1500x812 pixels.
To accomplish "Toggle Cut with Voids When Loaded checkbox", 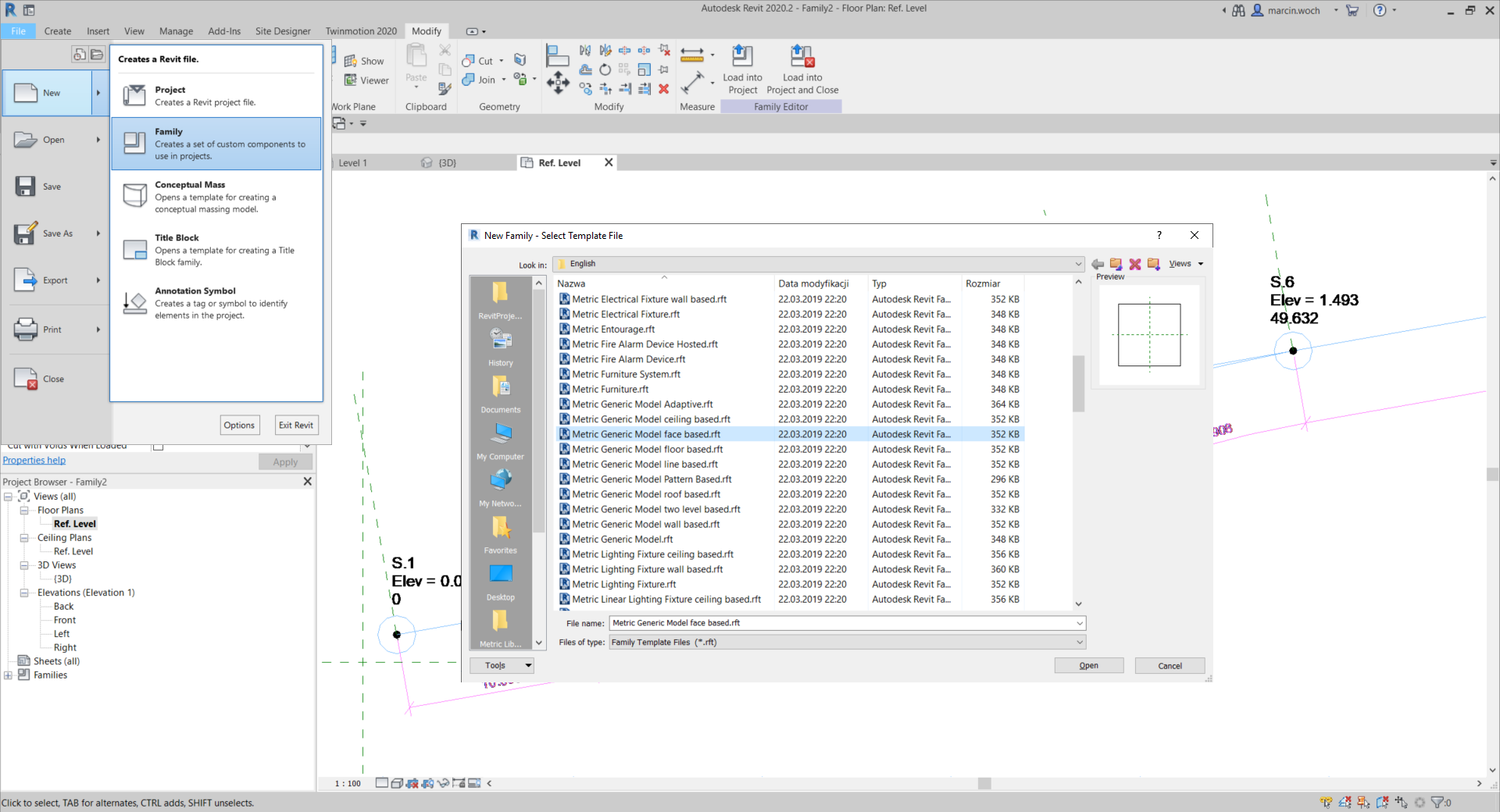I will 158,446.
